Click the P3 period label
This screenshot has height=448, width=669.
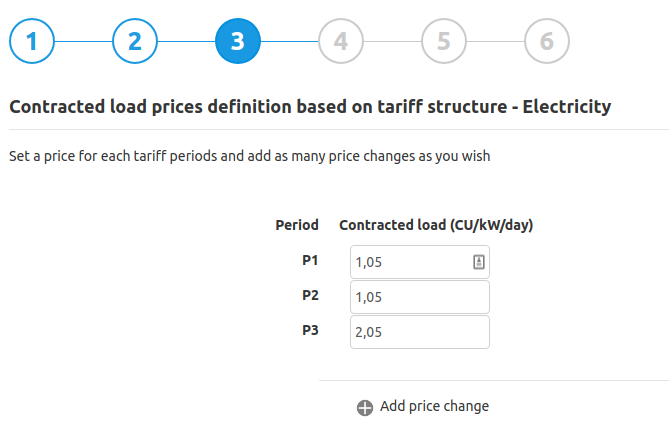310,330
